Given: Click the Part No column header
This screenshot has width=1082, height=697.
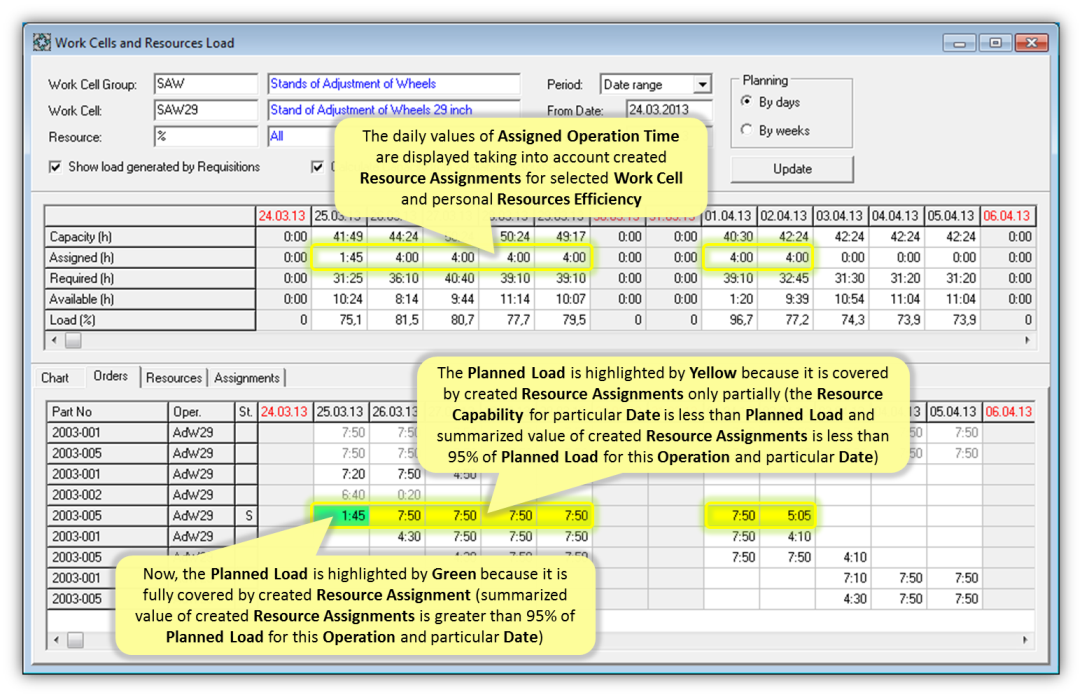Looking at the screenshot, I should coord(107,412).
